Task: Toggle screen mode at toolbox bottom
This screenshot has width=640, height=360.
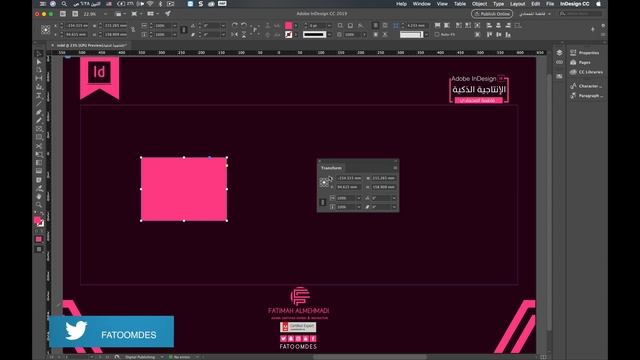Action: pyautogui.click(x=39, y=249)
